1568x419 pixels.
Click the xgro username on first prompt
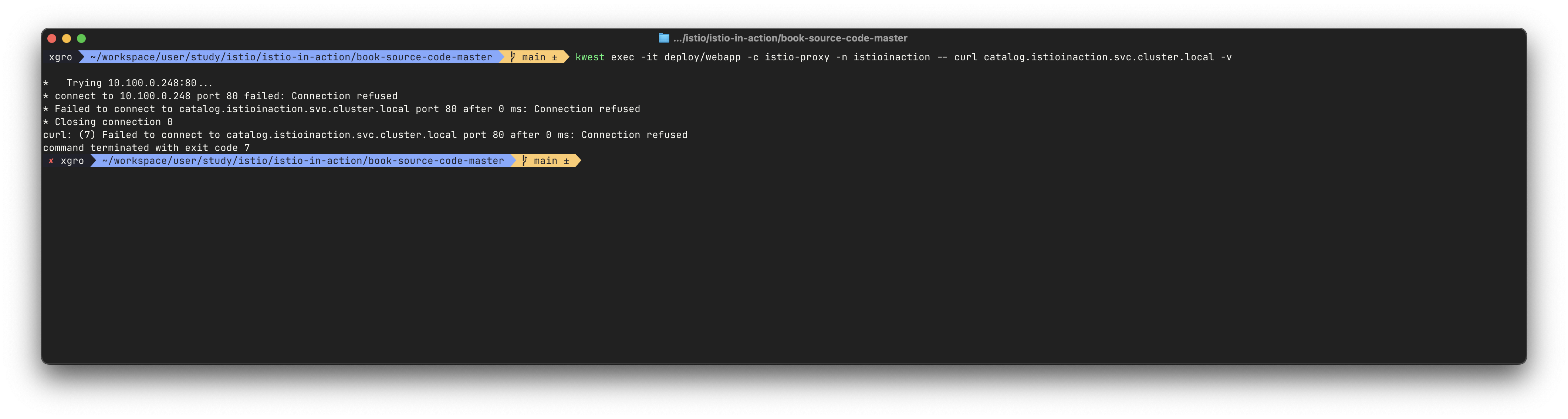pos(60,57)
